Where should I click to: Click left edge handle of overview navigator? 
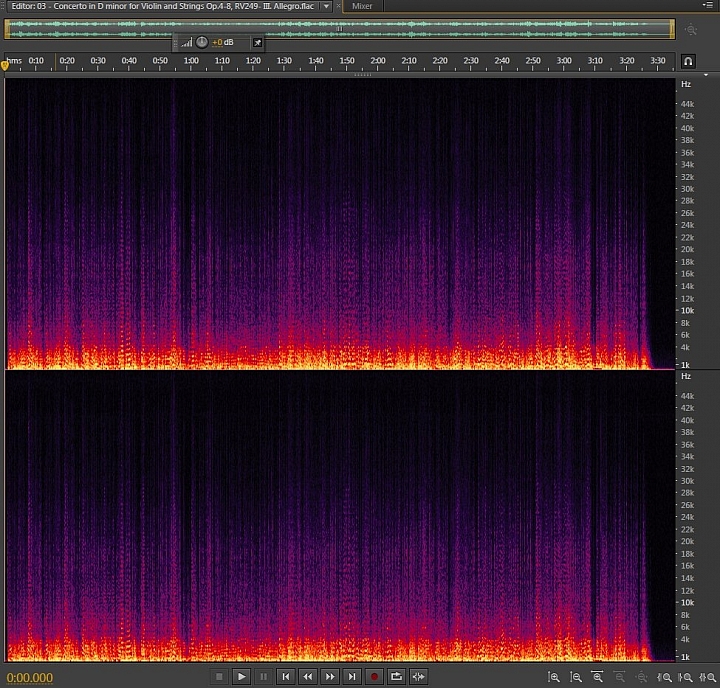click(x=6, y=29)
